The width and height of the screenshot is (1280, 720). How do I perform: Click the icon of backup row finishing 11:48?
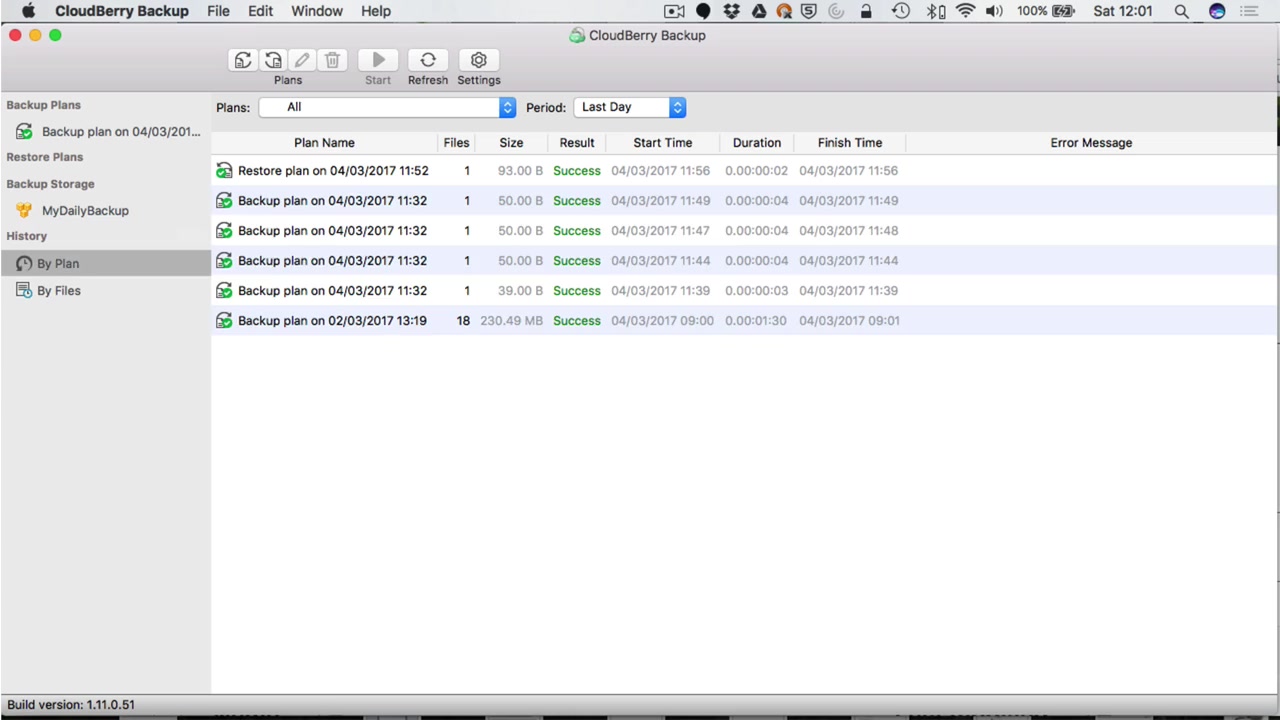(x=224, y=231)
